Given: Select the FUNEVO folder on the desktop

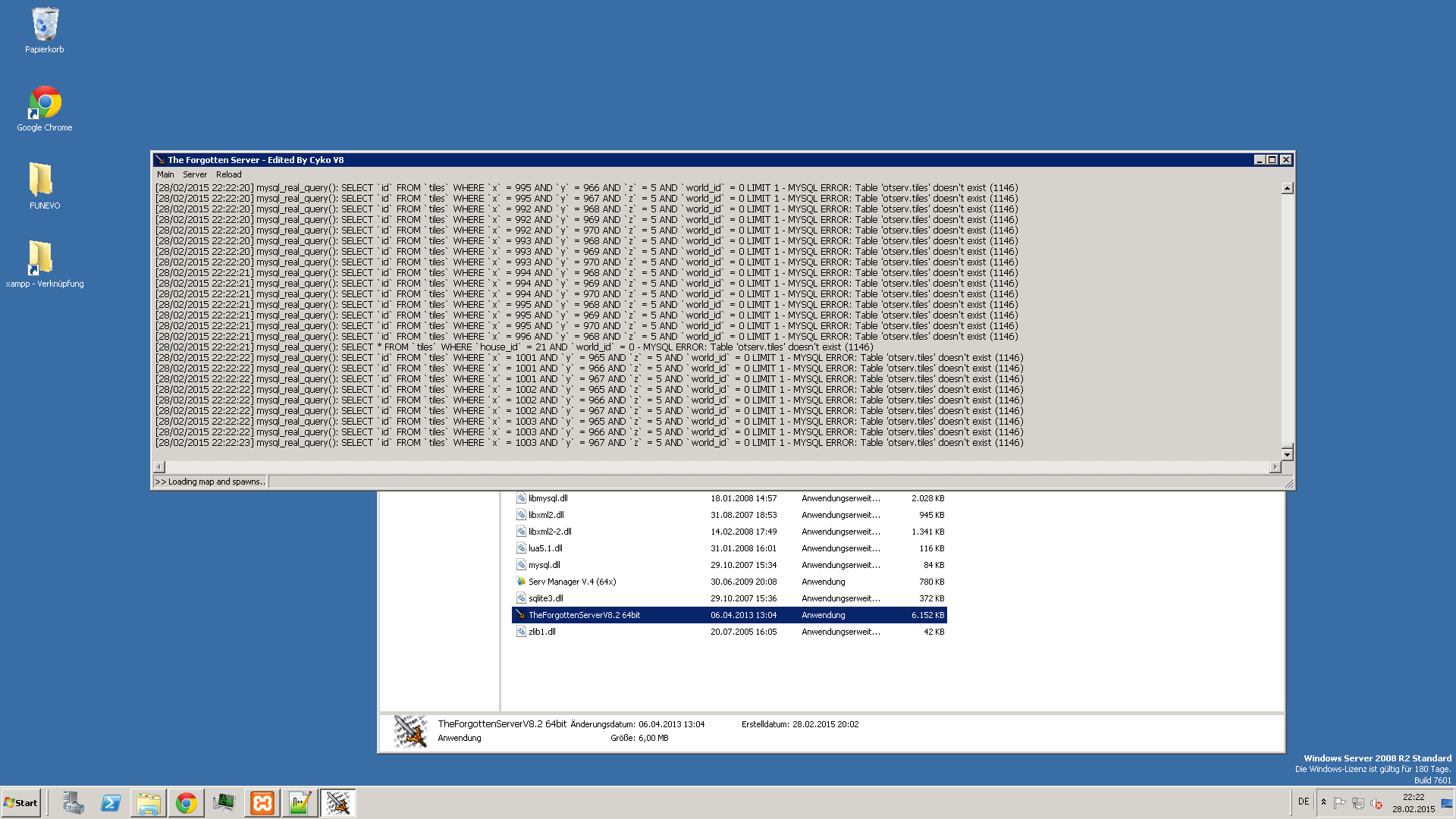Looking at the screenshot, I should coord(45,187).
